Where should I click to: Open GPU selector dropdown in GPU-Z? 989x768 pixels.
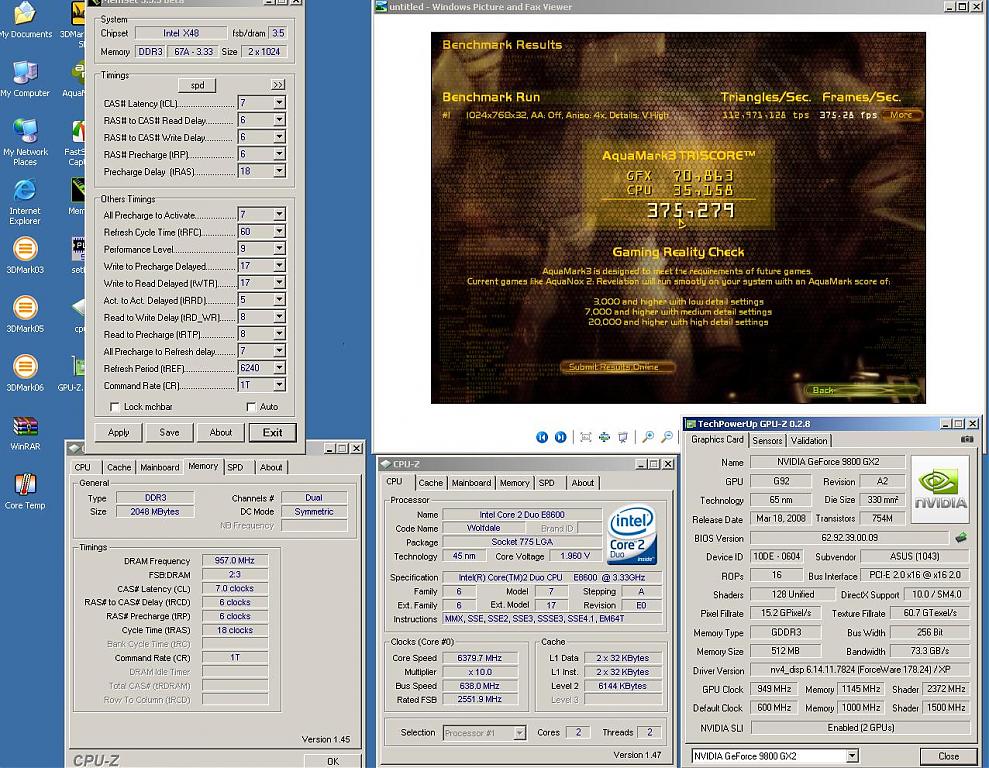[x=852, y=755]
